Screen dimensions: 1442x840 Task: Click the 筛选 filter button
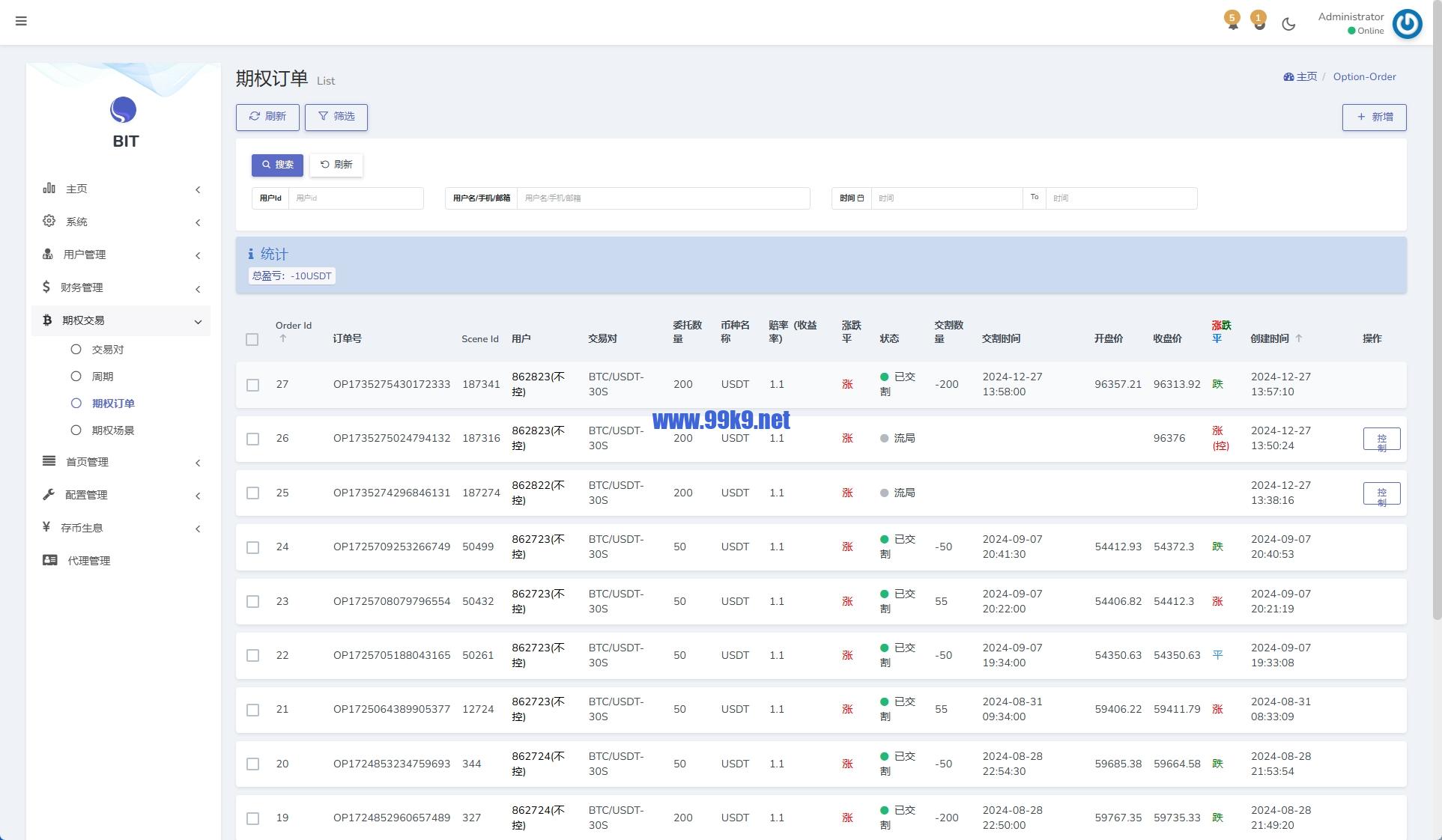(x=336, y=117)
